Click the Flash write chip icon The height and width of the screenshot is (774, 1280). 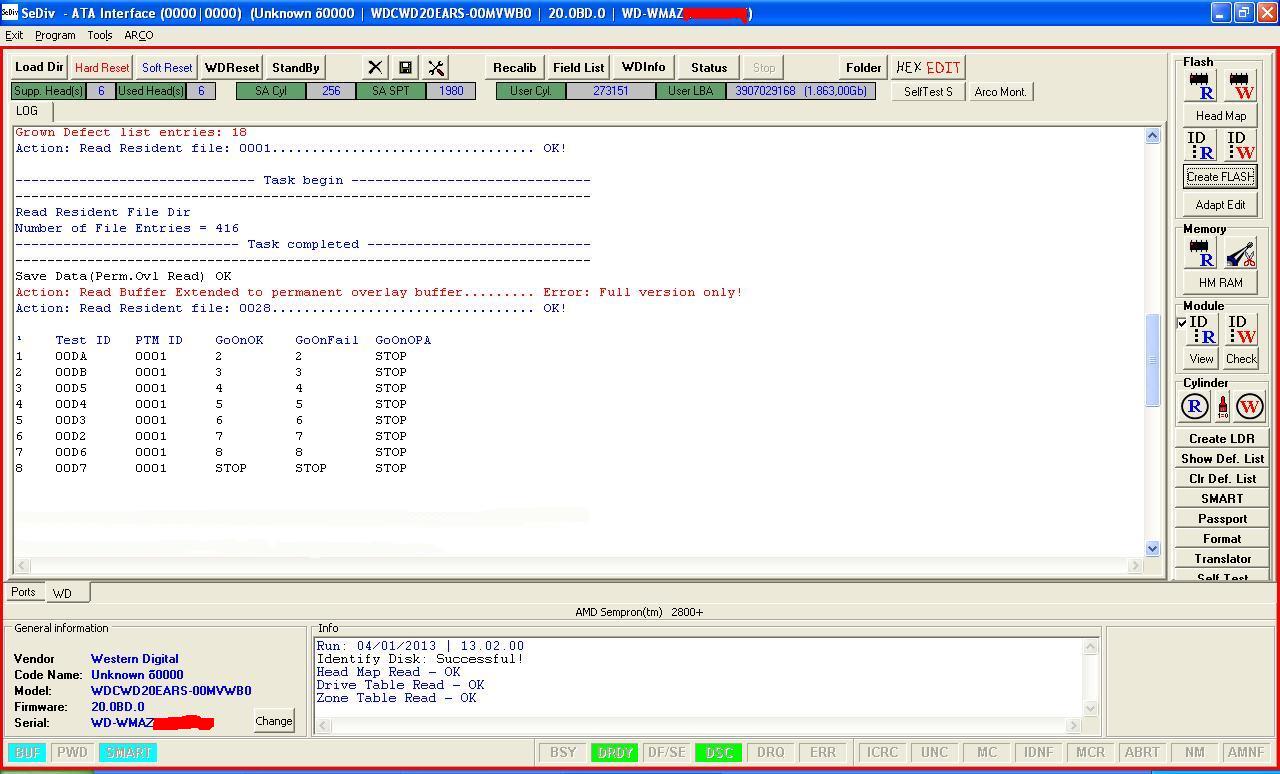(1240, 85)
